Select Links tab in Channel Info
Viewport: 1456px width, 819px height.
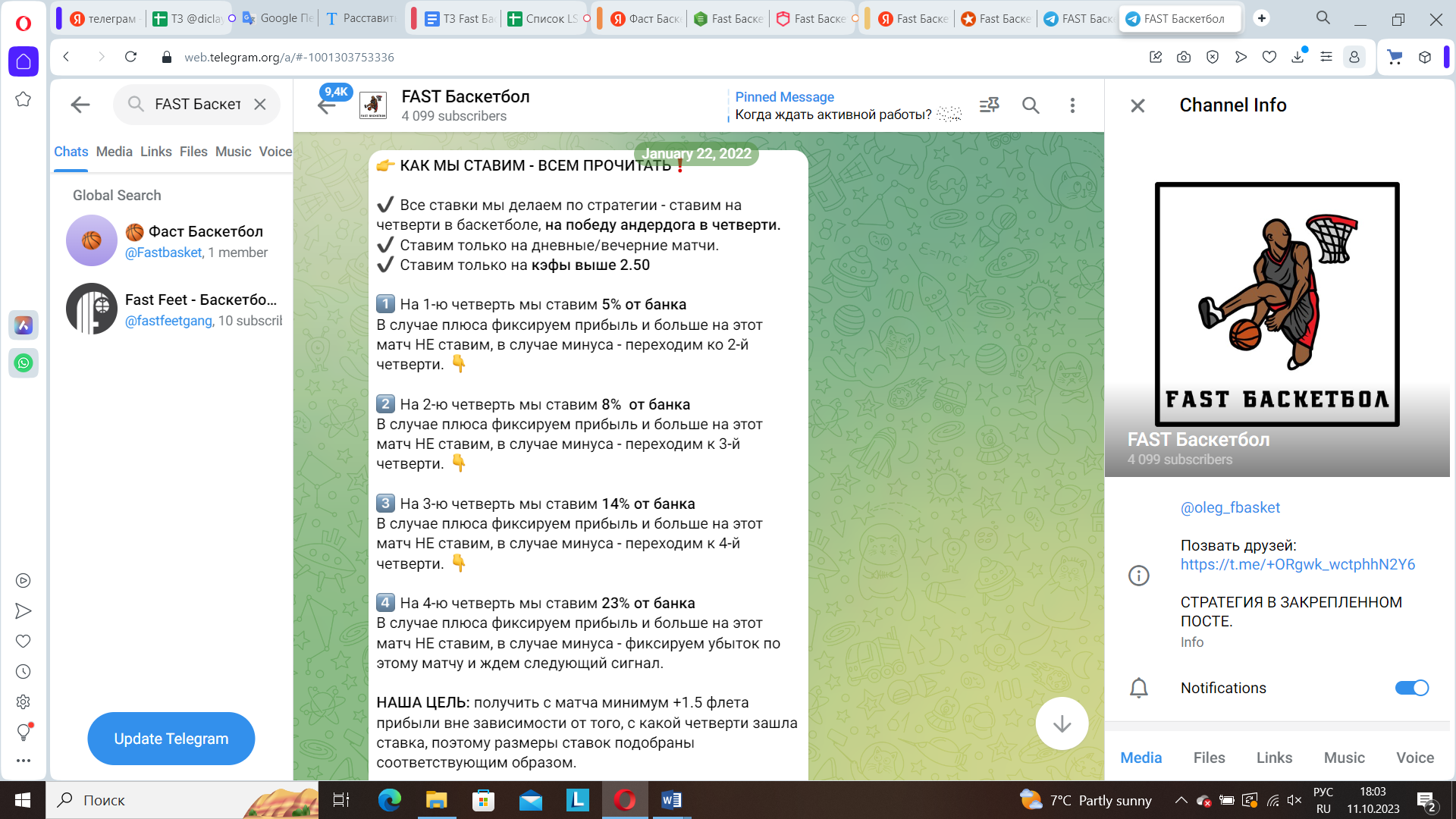1274,758
